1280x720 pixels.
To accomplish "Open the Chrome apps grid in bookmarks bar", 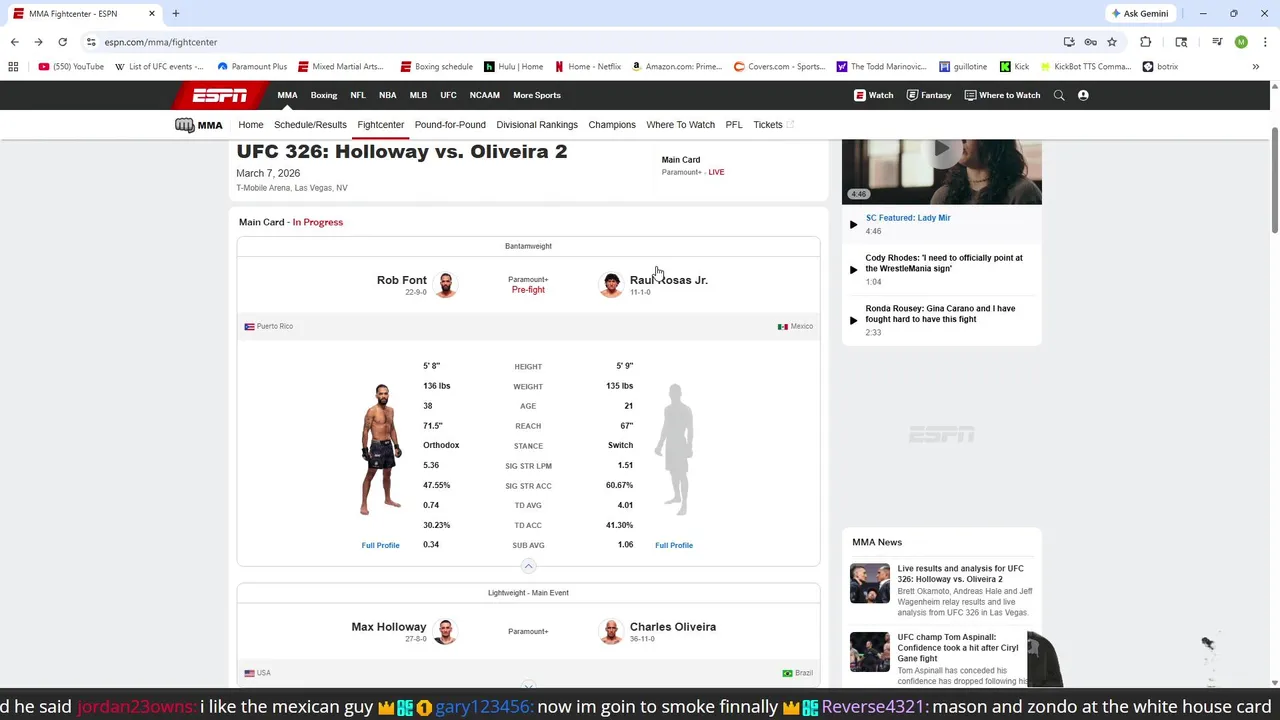I will [x=13, y=67].
